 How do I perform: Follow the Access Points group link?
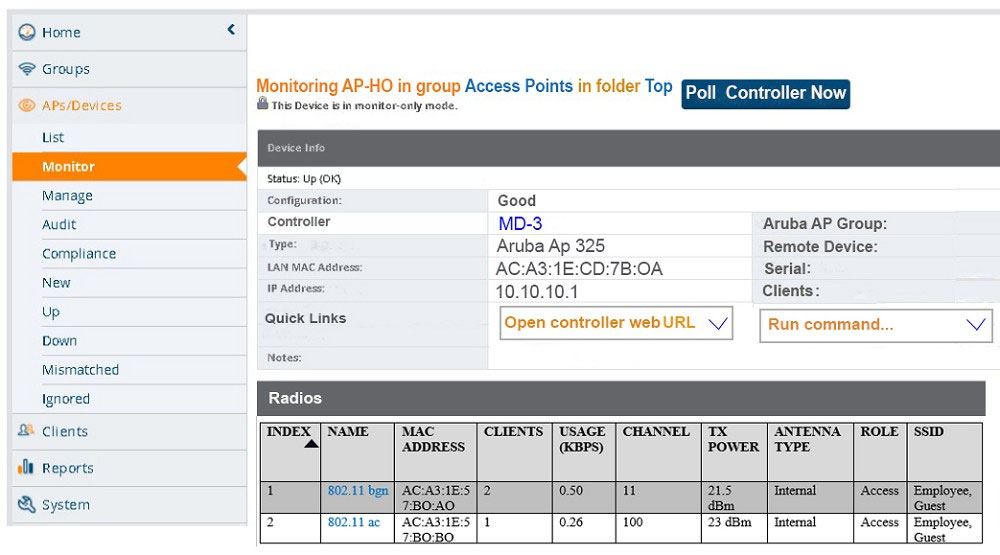pos(518,86)
